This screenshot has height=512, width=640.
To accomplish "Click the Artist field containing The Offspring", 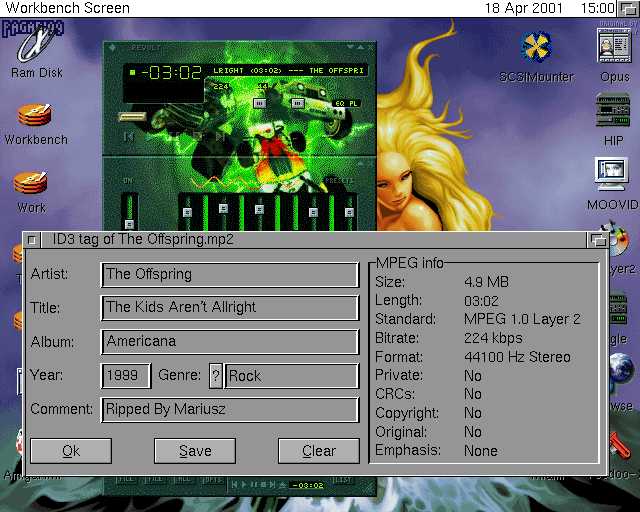I will 230,275.
